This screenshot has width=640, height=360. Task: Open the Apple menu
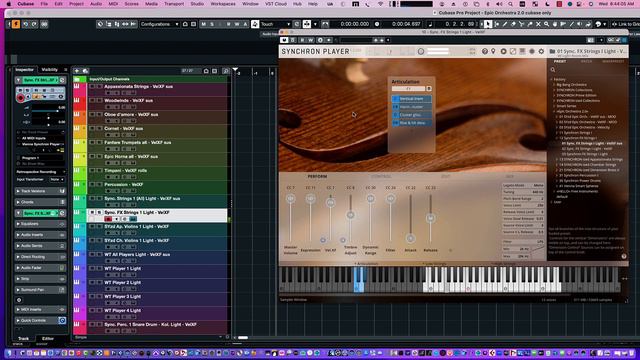(9, 4)
